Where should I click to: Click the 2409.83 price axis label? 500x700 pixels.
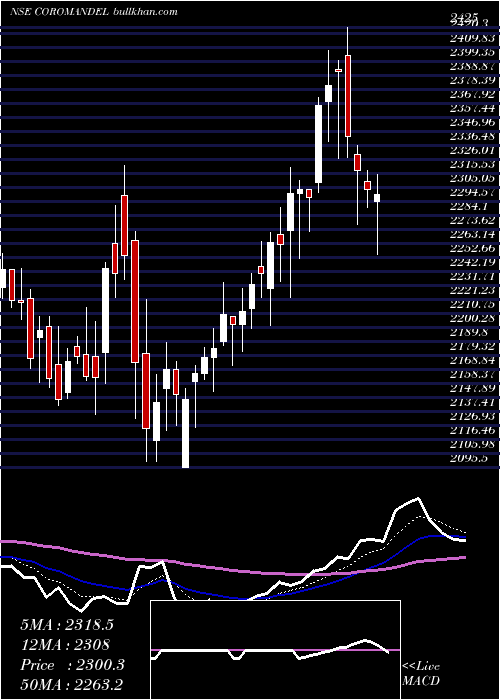[473, 38]
